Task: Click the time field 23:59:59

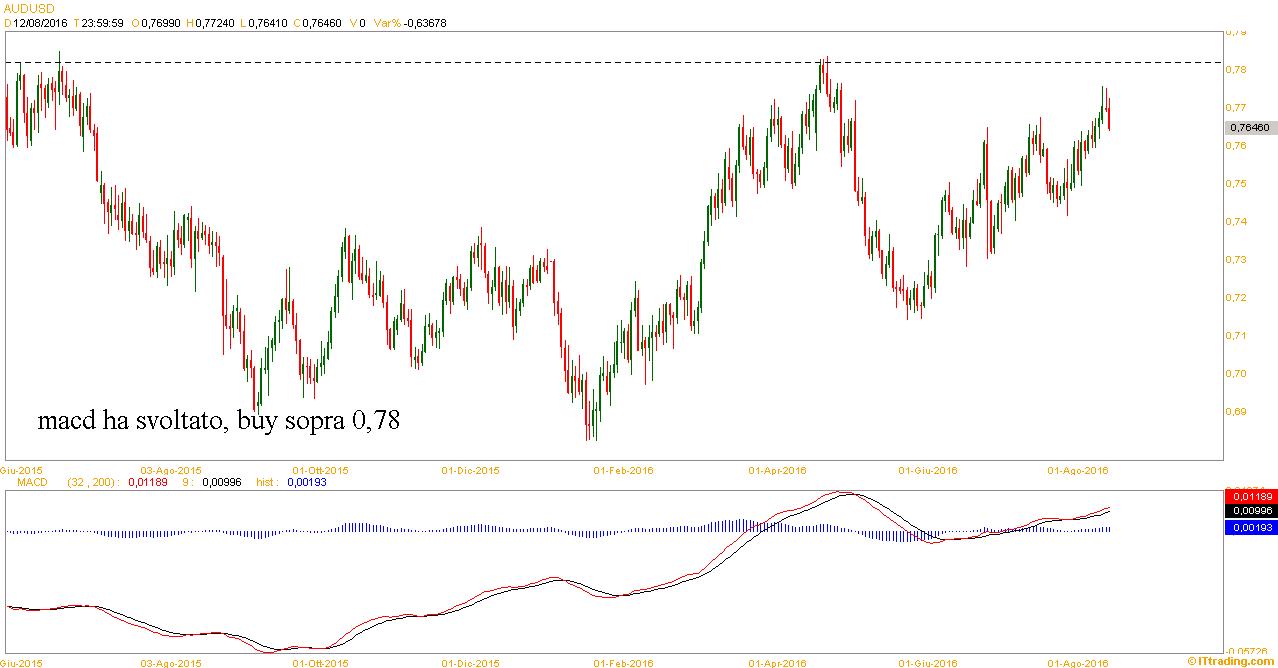Action: pos(104,23)
